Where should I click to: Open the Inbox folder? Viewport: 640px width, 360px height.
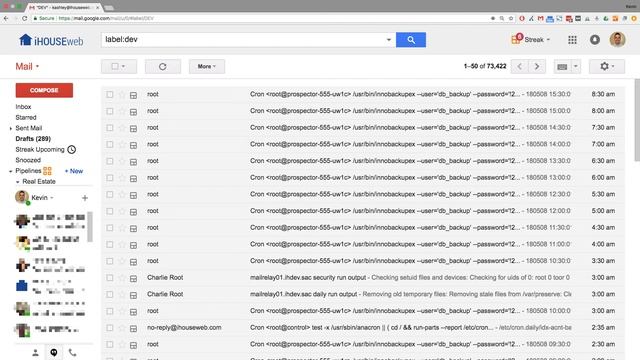tap(23, 107)
